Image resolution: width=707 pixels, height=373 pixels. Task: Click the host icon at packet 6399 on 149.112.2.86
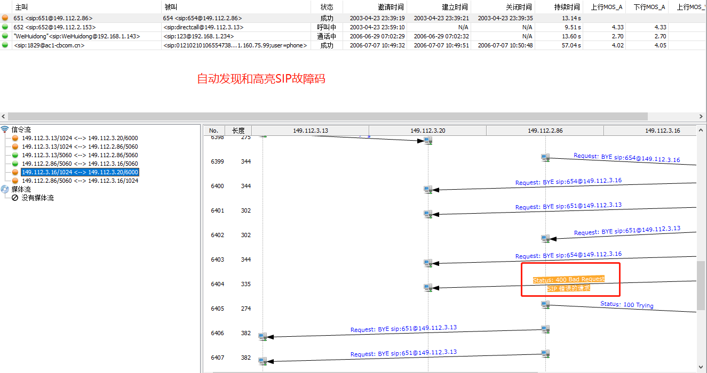546,157
